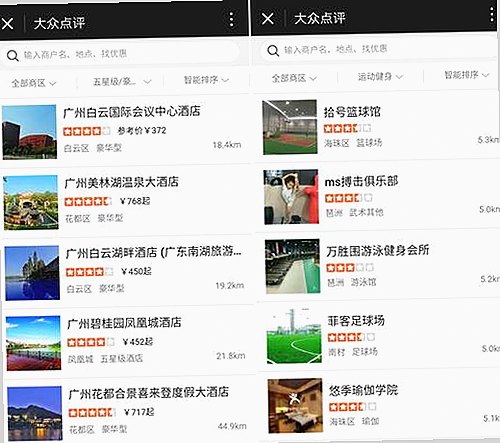Close the left 大众点评 hotel page
Viewport: 500px width, 443px height.
point(7,23)
